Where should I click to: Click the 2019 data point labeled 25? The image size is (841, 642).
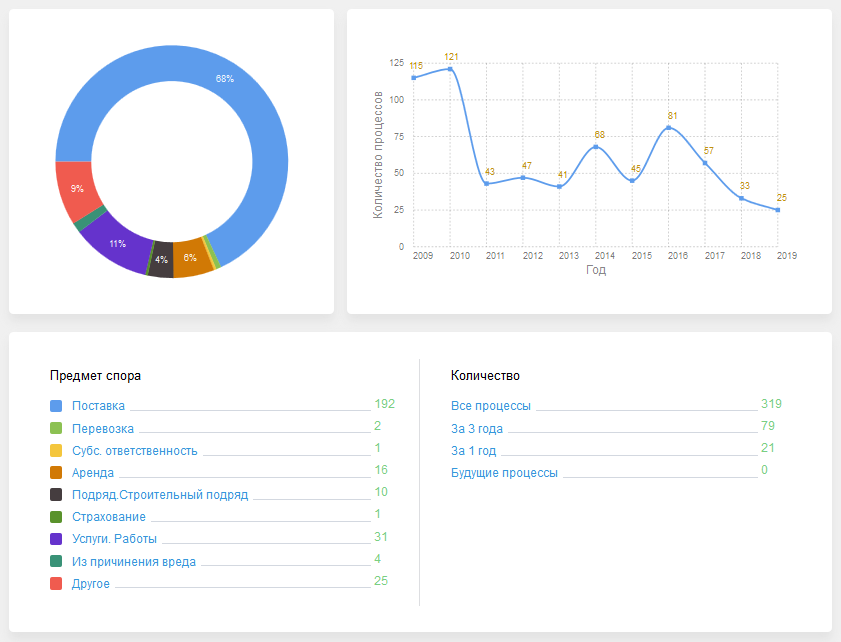[x=777, y=210]
